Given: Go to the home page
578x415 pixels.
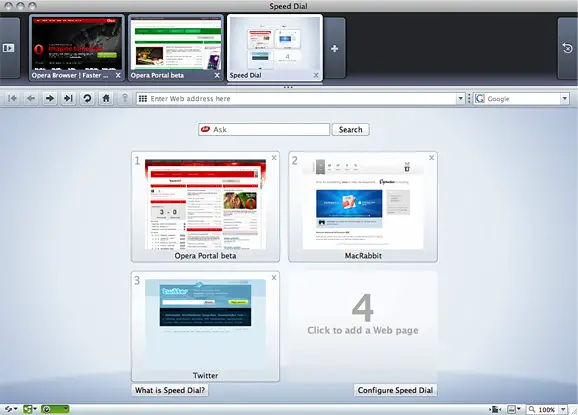Looking at the screenshot, I should [106, 98].
